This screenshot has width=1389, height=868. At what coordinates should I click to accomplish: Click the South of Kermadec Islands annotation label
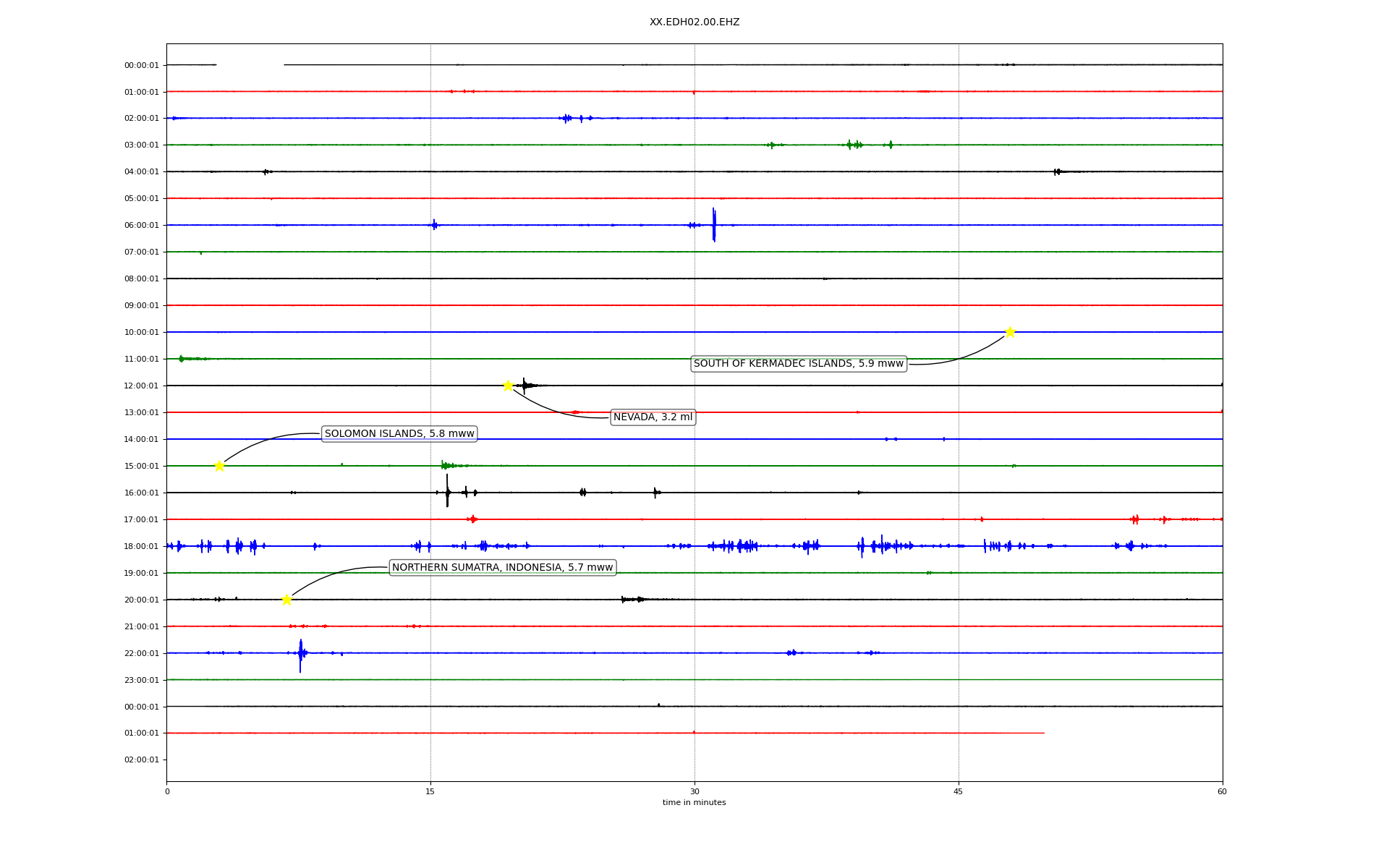coord(798,364)
